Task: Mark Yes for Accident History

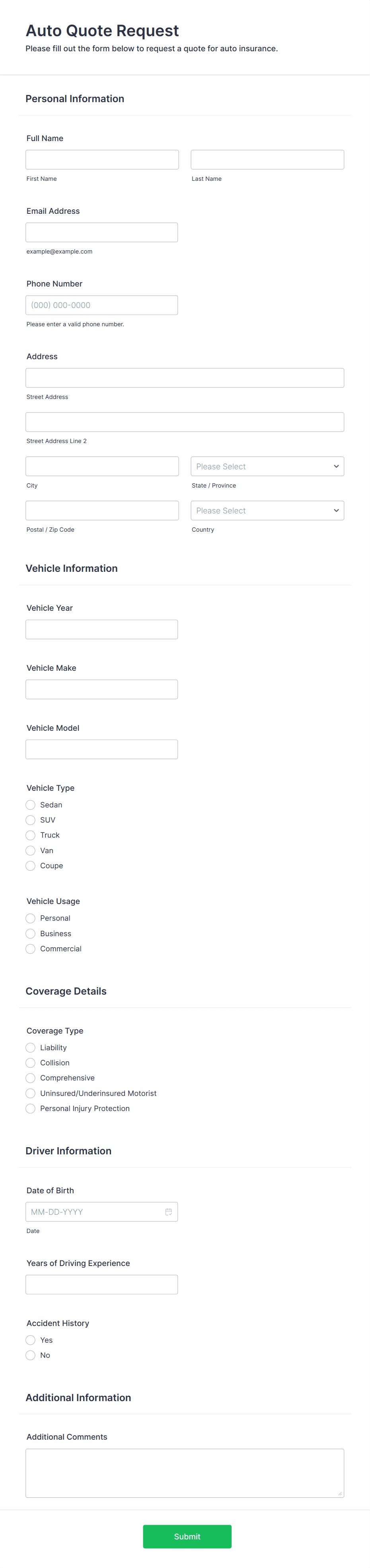Action: pyautogui.click(x=31, y=1340)
